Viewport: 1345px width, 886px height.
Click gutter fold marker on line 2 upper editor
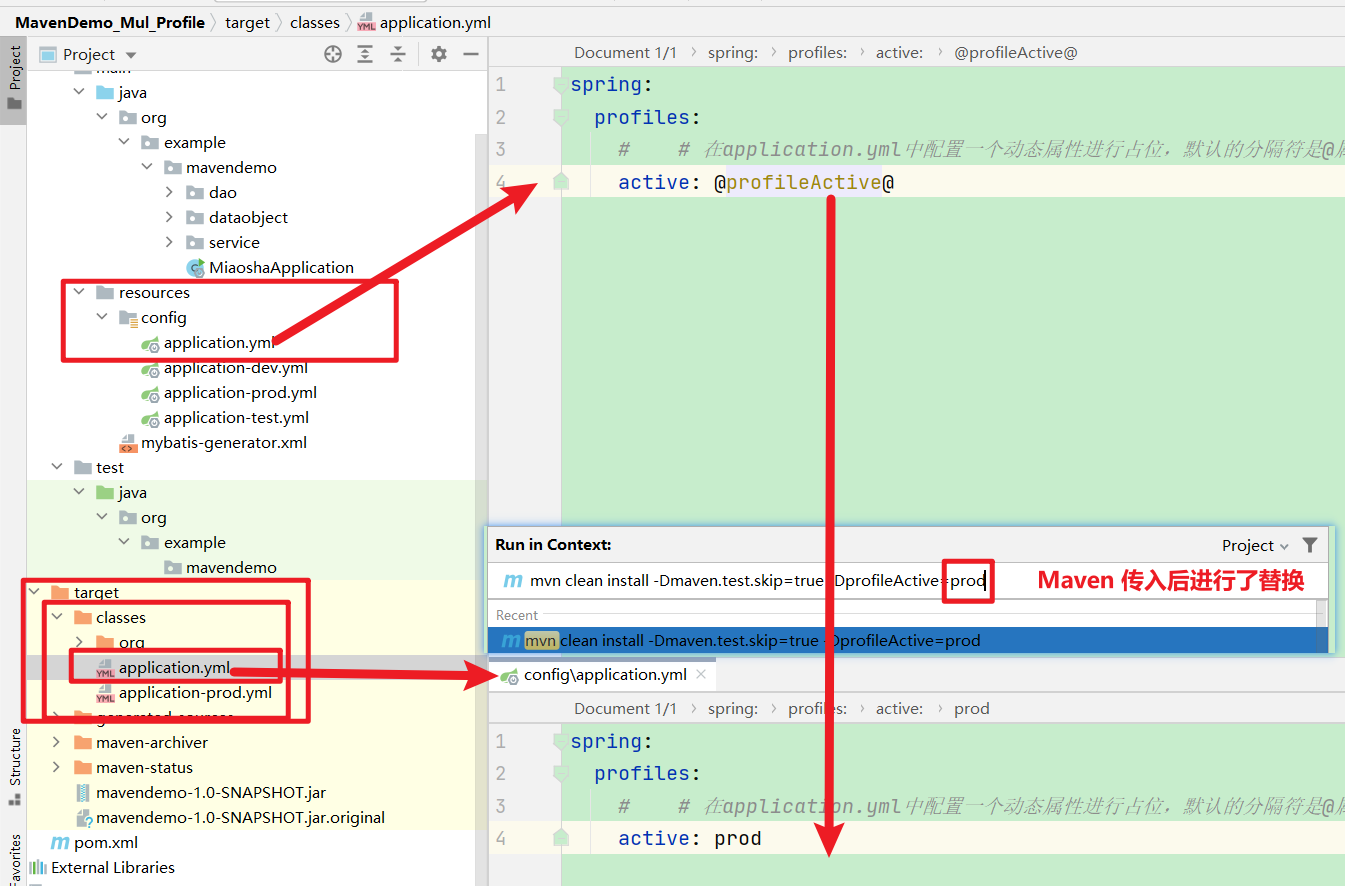coord(560,117)
